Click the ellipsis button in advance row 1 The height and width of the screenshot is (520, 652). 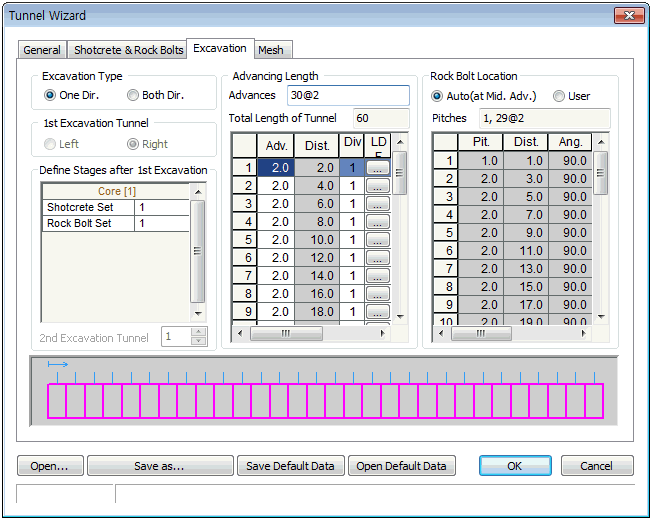(x=377, y=168)
